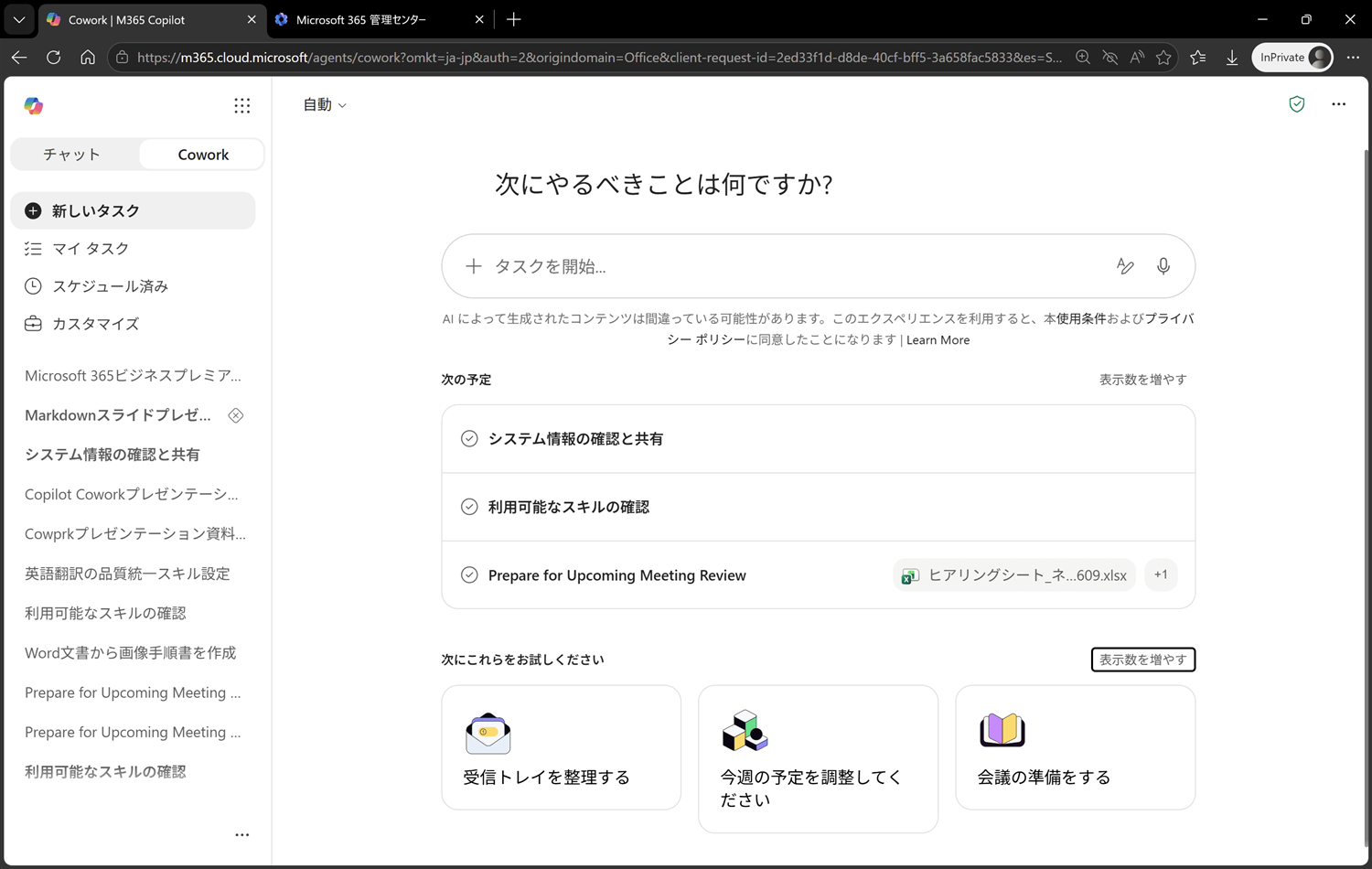Open browser settings and more menu
This screenshot has width=1372, height=869.
coord(1353,58)
